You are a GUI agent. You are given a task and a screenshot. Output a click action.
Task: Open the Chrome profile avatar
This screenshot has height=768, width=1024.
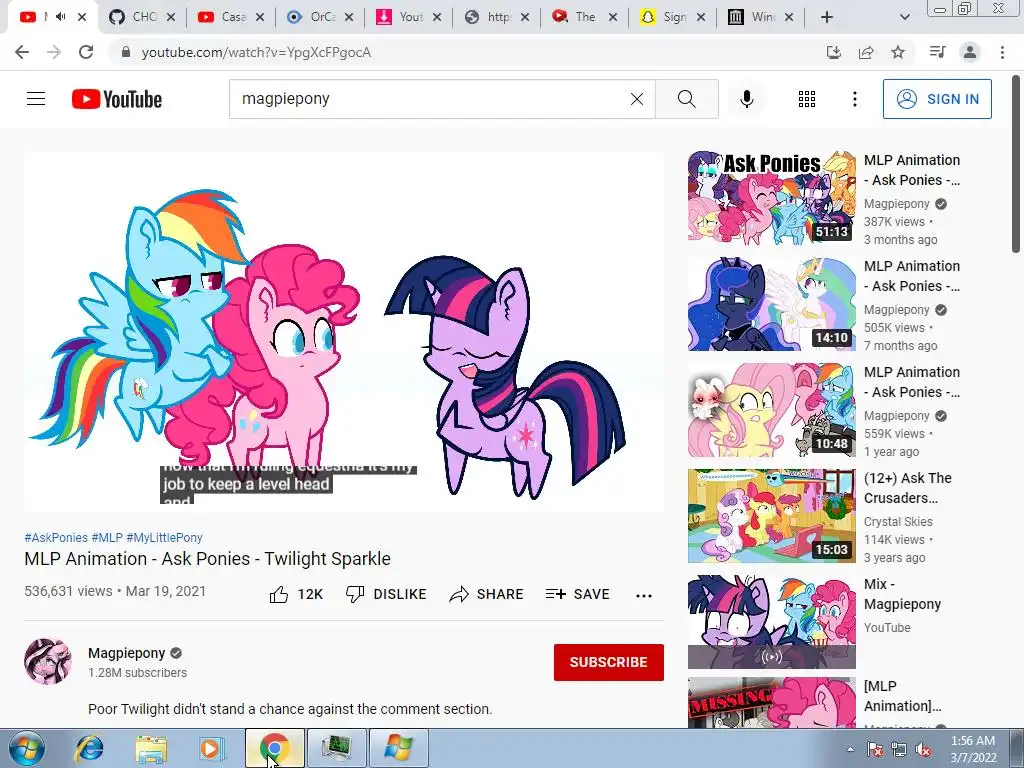970,52
